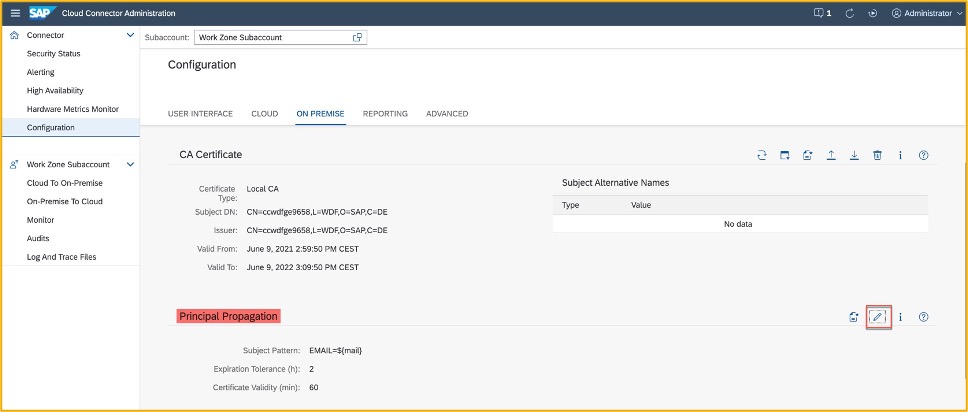Click the Type column header
This screenshot has width=968, height=412.
point(570,205)
